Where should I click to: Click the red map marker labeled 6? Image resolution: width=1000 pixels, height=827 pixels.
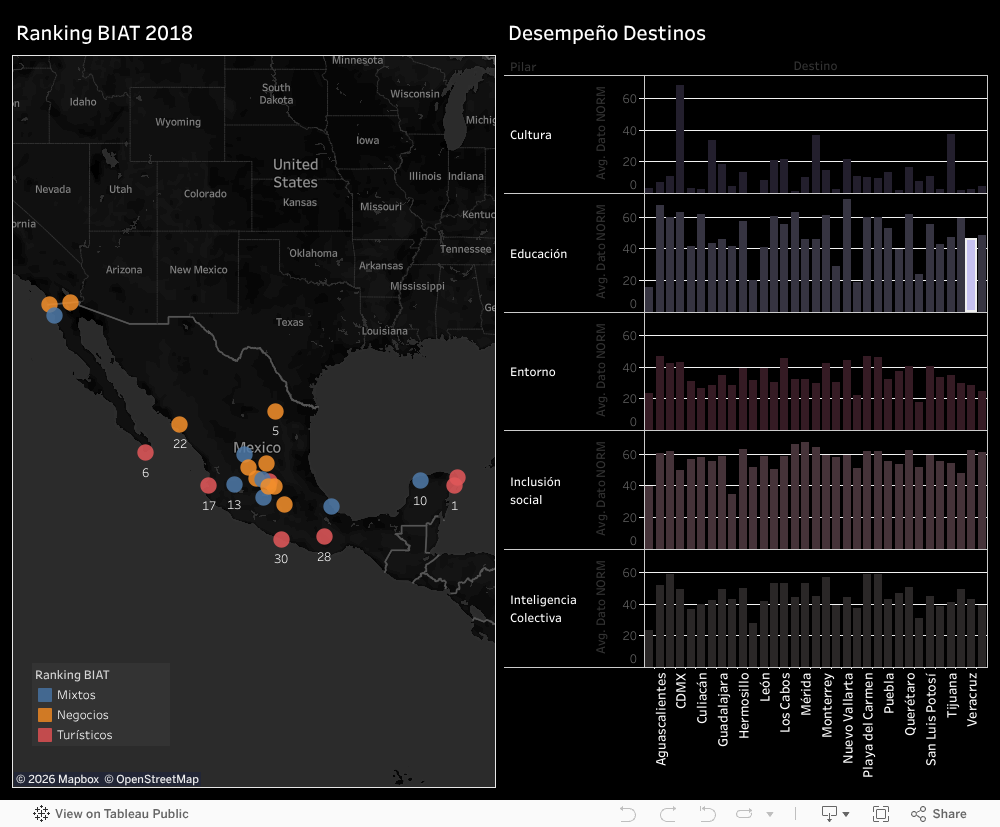point(145,453)
